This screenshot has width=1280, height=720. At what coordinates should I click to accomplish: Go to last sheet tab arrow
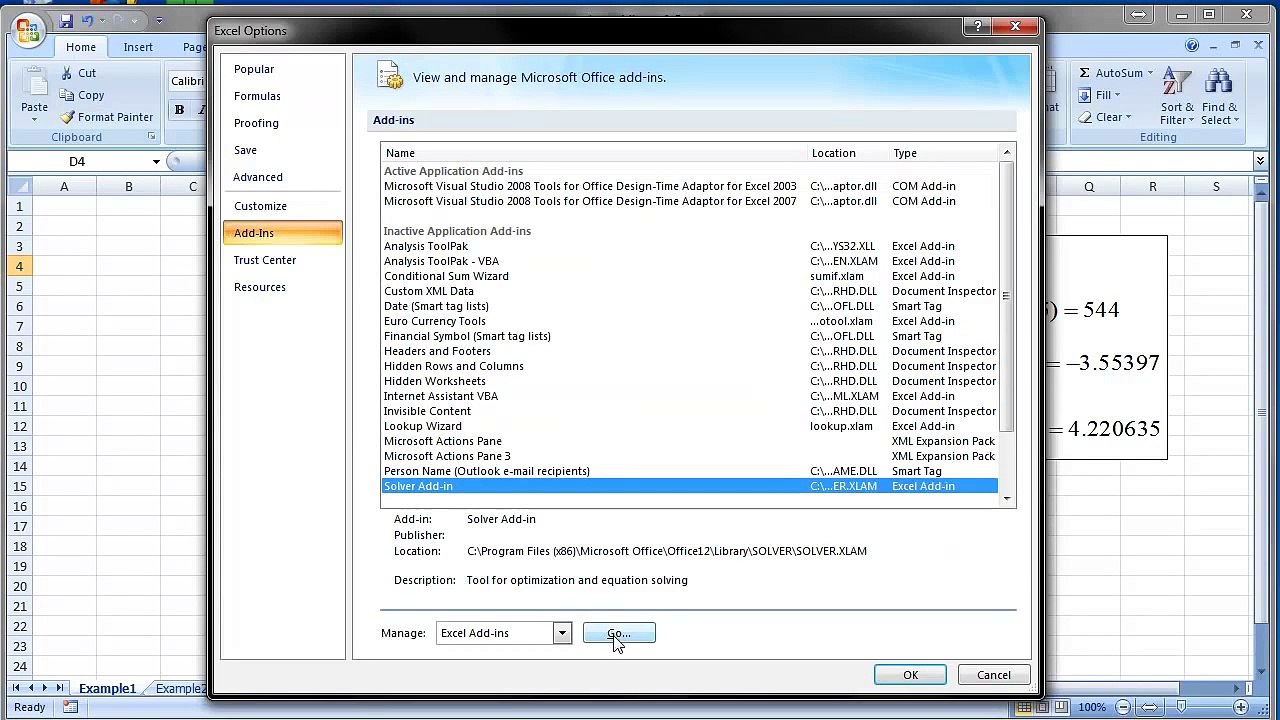click(x=60, y=688)
